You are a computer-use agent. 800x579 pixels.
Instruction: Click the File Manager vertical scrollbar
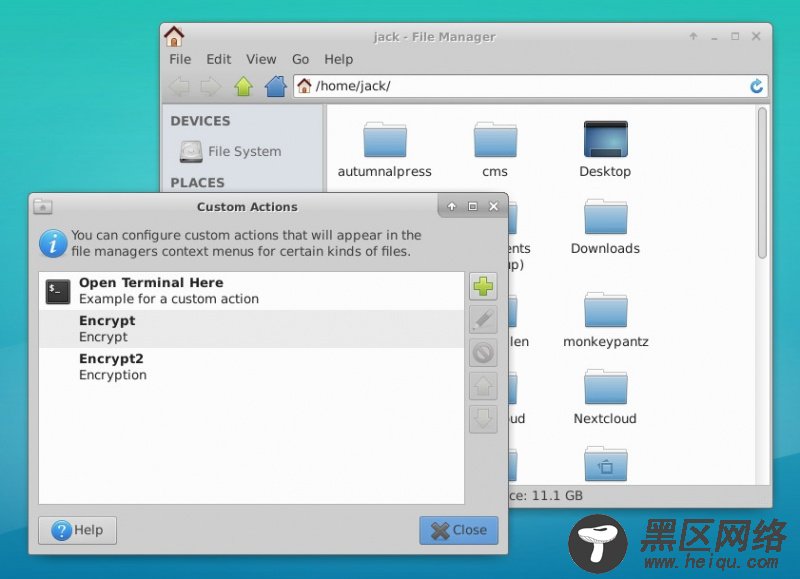click(762, 183)
